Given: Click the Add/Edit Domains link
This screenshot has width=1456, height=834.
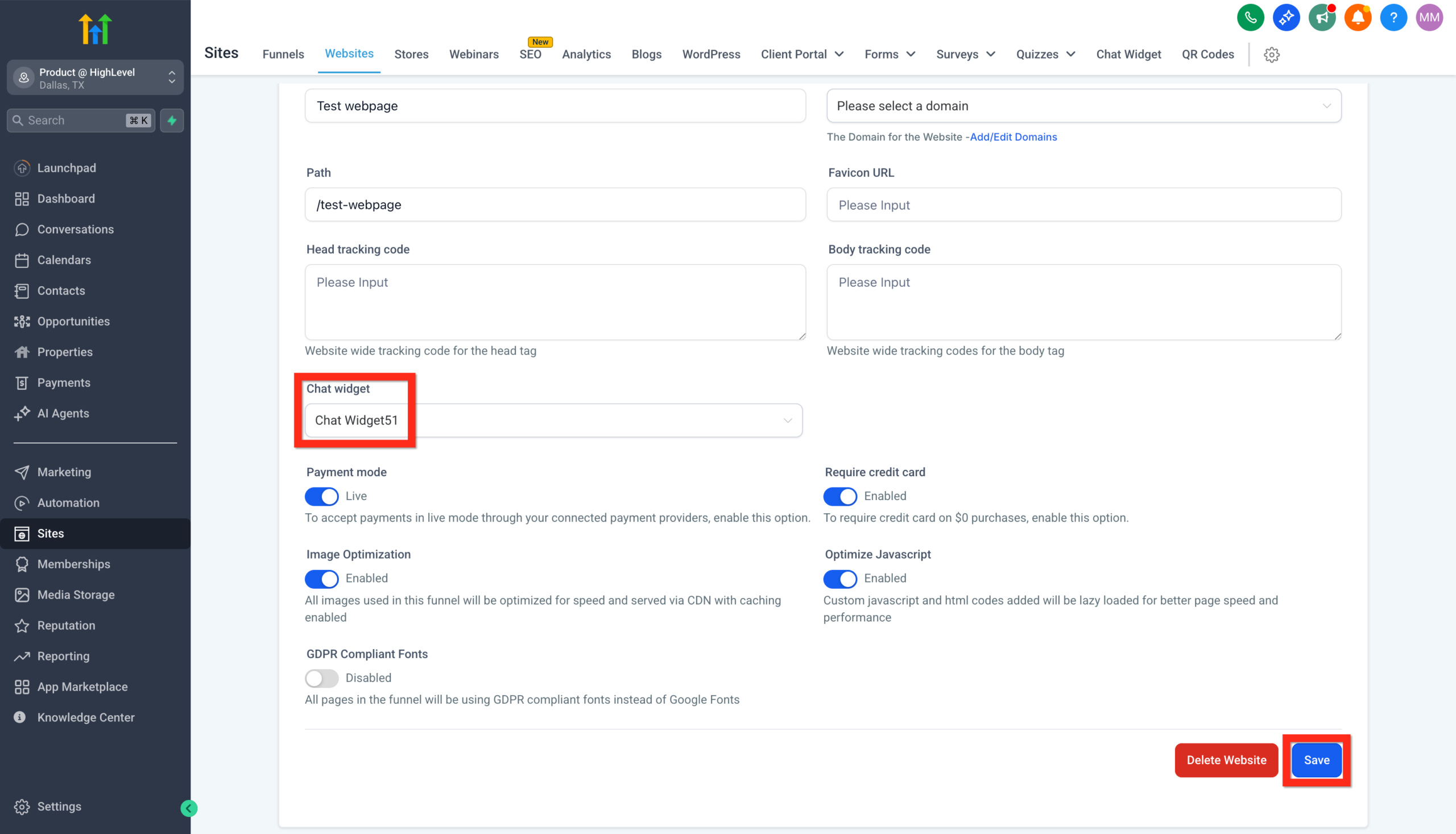Looking at the screenshot, I should pyautogui.click(x=1013, y=137).
